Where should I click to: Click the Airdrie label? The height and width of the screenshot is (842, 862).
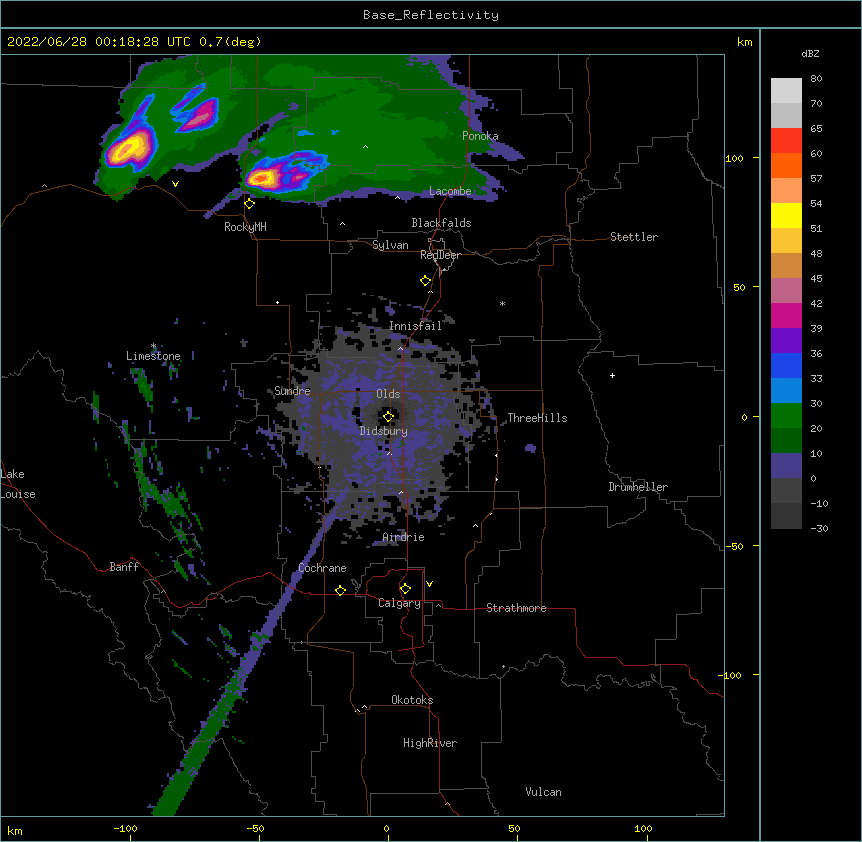click(404, 537)
